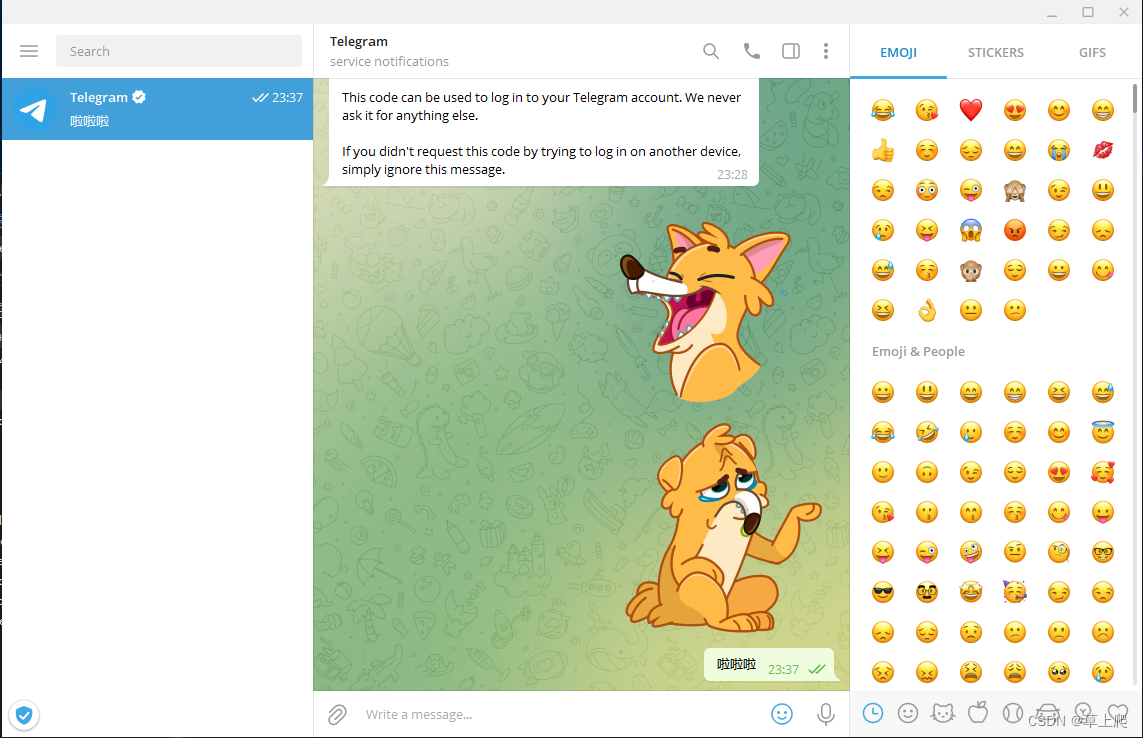Click the emoji panel scrollbar
1143x738 pixels.
pos(1135,98)
